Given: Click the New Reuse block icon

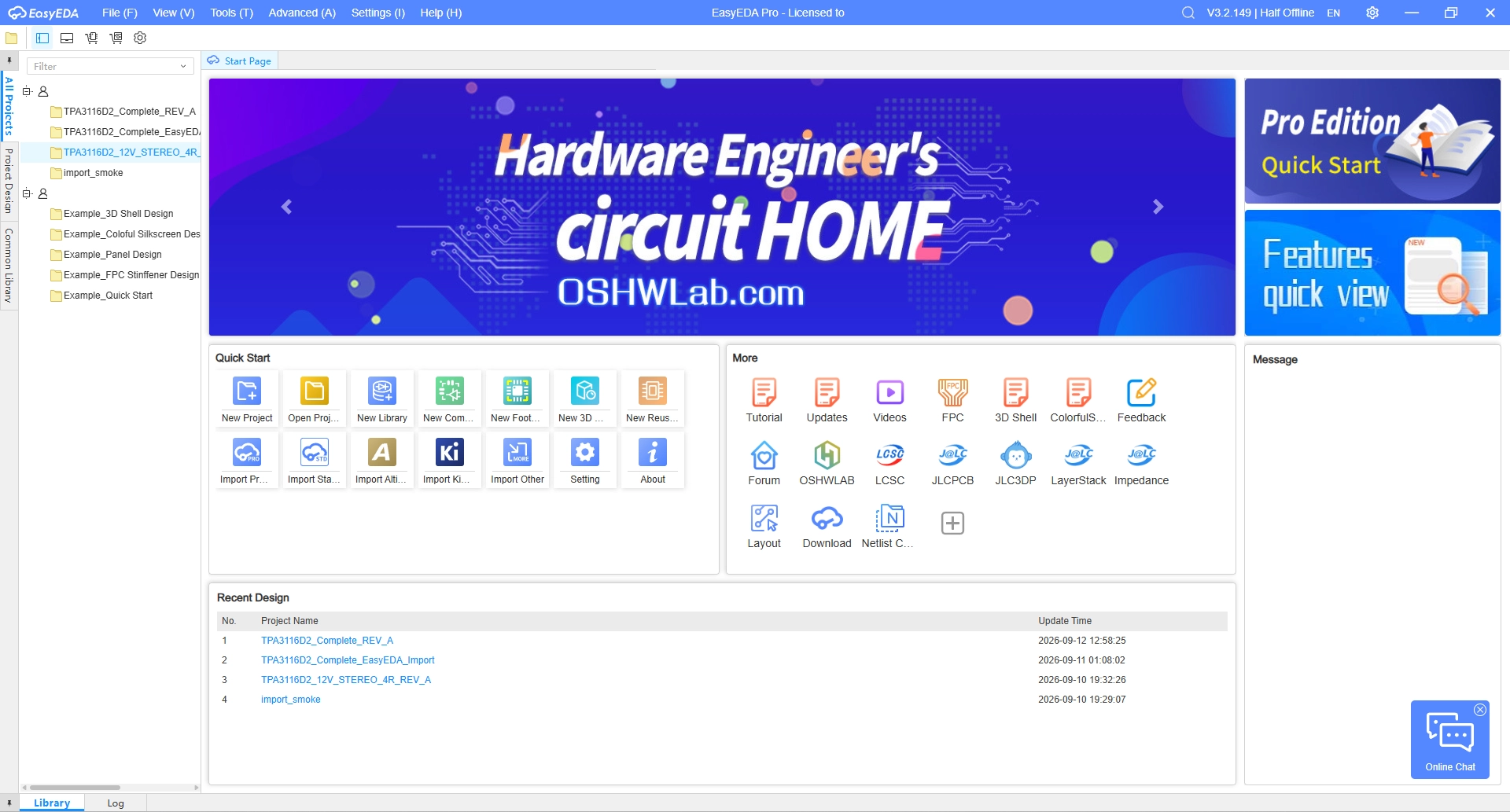Looking at the screenshot, I should click(x=653, y=391).
